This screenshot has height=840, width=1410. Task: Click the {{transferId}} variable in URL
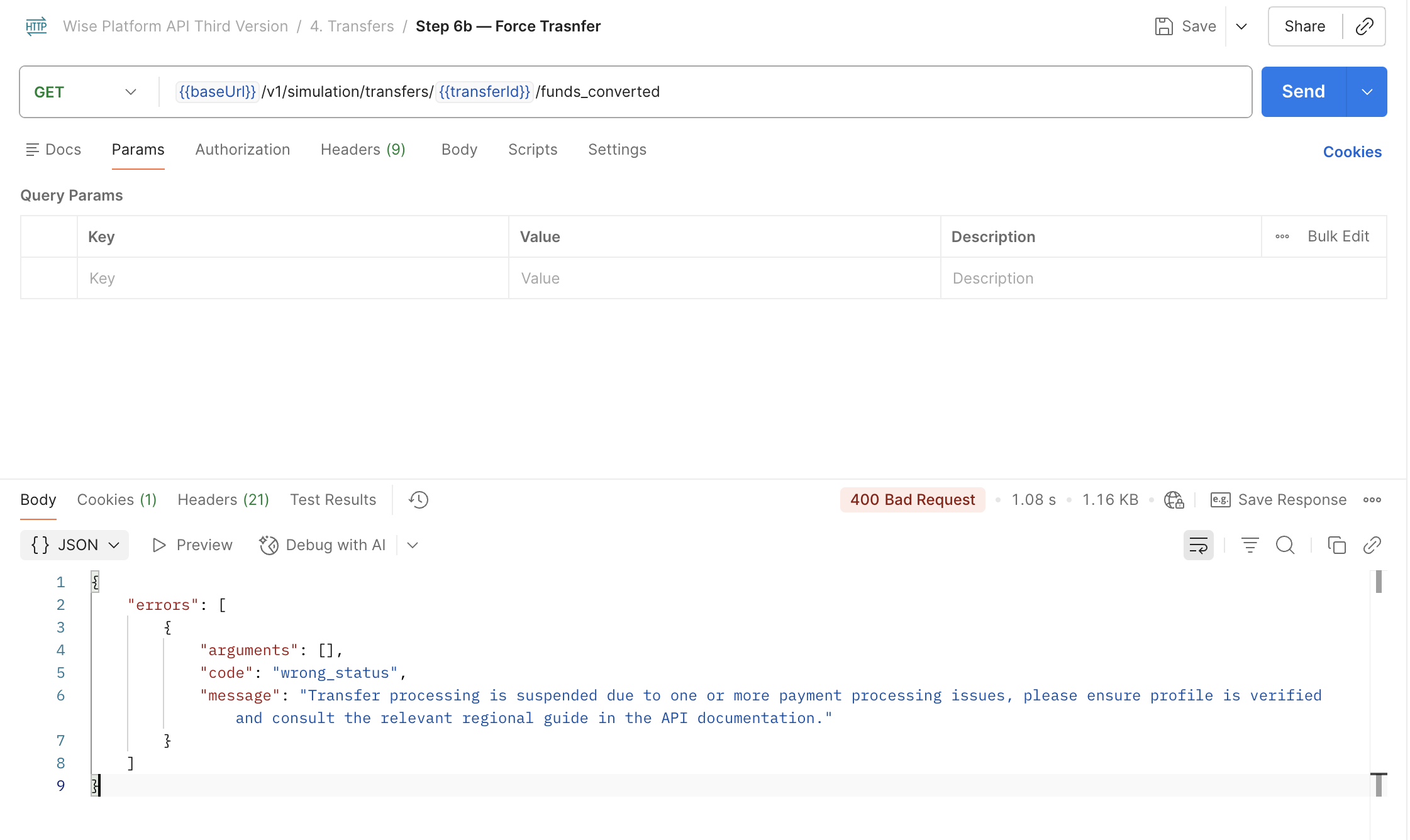(x=484, y=92)
